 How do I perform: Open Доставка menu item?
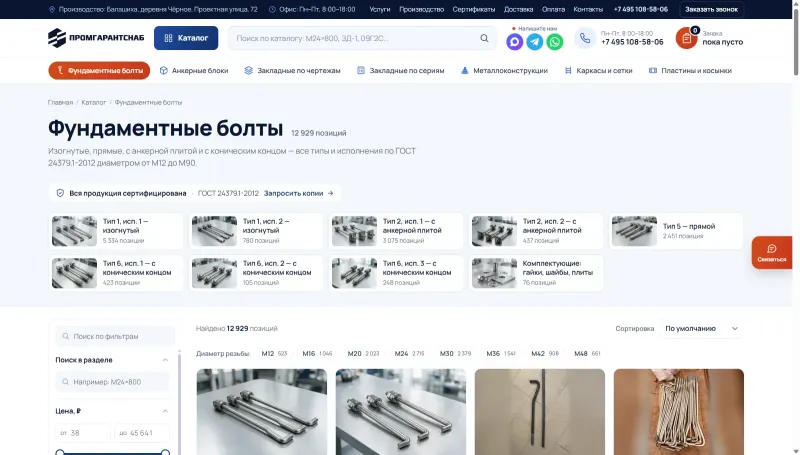[518, 9]
